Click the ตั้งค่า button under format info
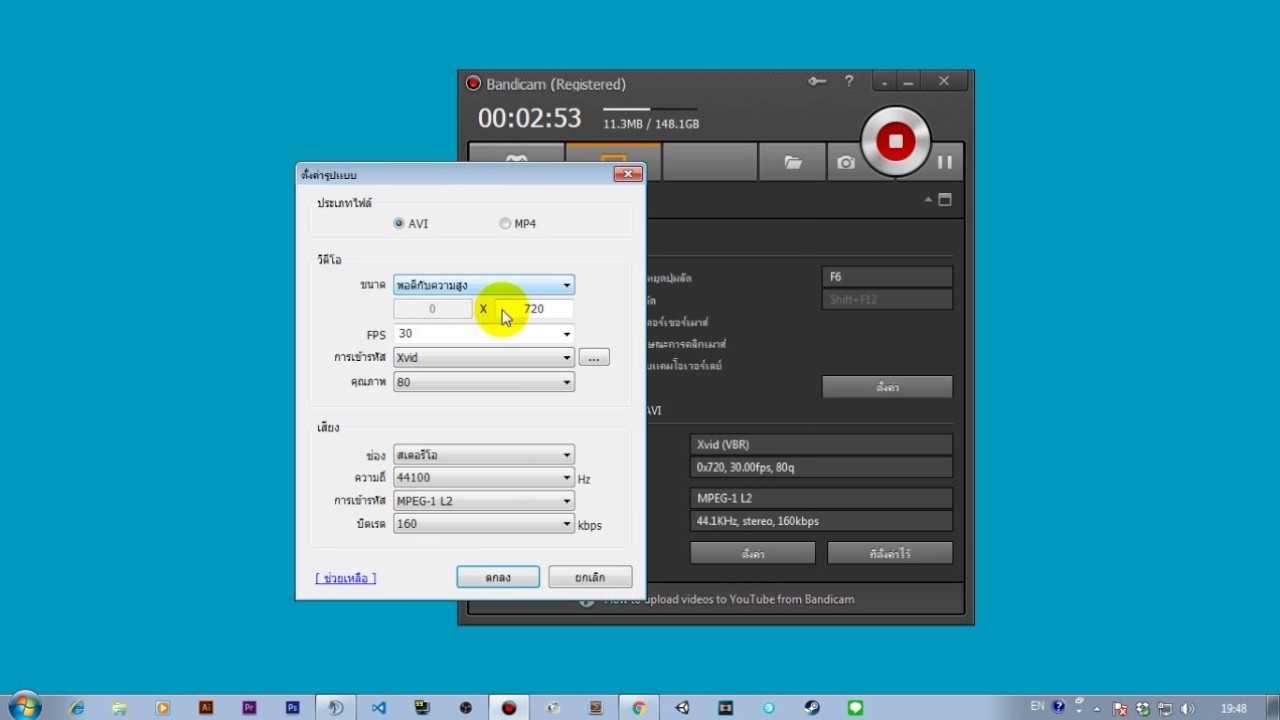This screenshot has width=1280, height=720. pos(753,553)
